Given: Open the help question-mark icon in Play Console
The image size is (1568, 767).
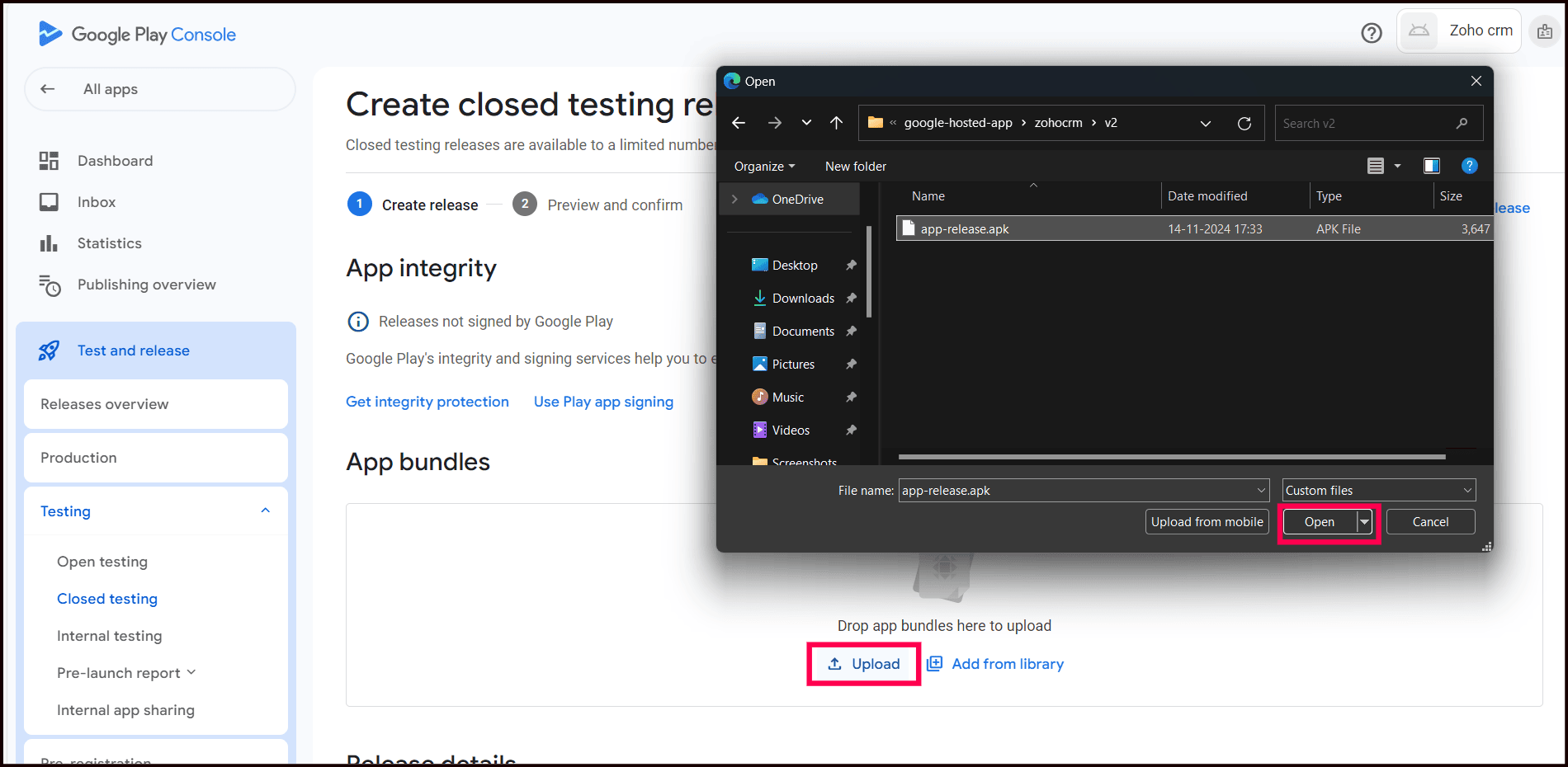Looking at the screenshot, I should pos(1372,33).
